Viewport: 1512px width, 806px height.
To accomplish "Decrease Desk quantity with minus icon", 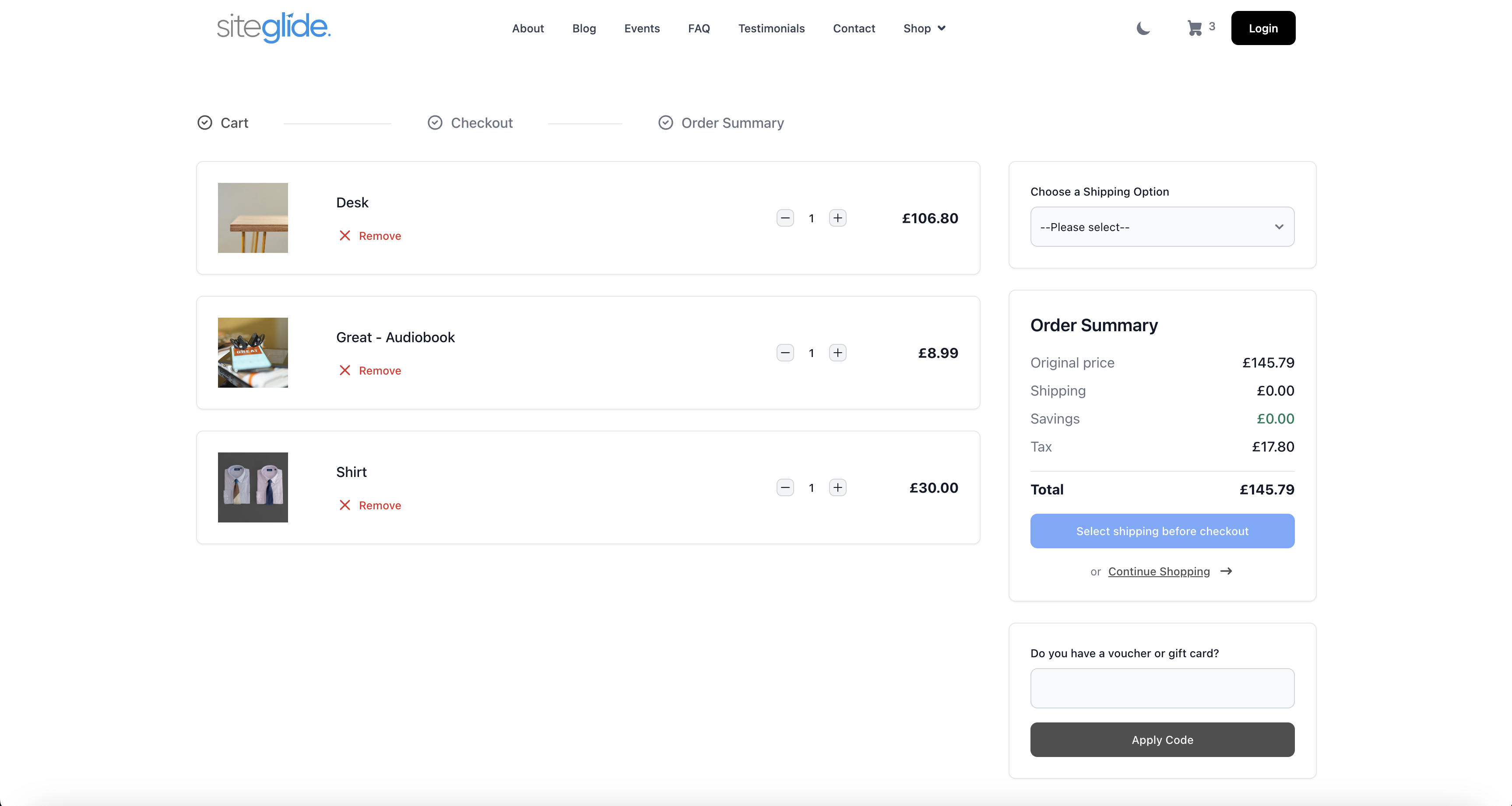I will (x=785, y=218).
